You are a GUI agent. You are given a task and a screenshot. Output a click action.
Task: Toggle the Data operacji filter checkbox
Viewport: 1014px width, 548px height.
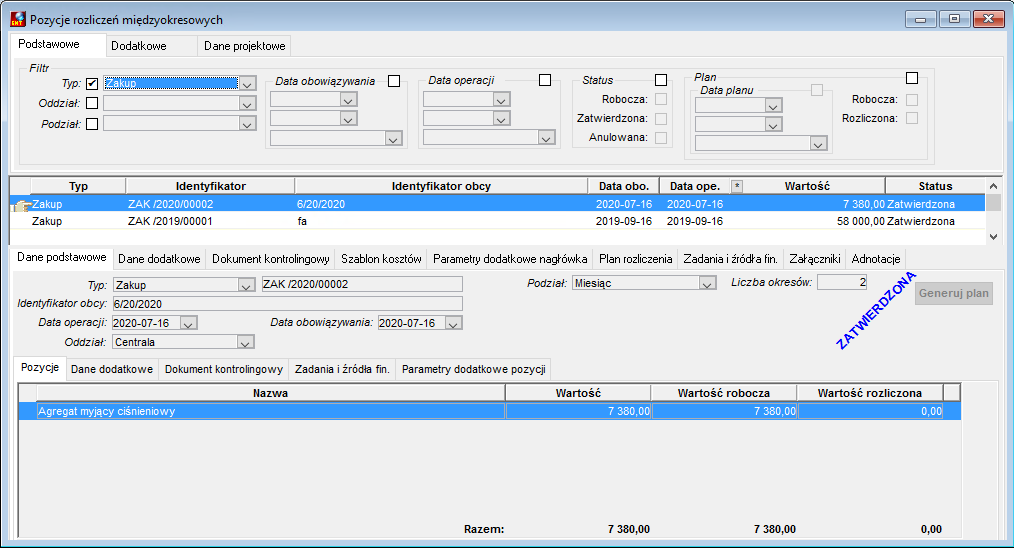click(545, 80)
